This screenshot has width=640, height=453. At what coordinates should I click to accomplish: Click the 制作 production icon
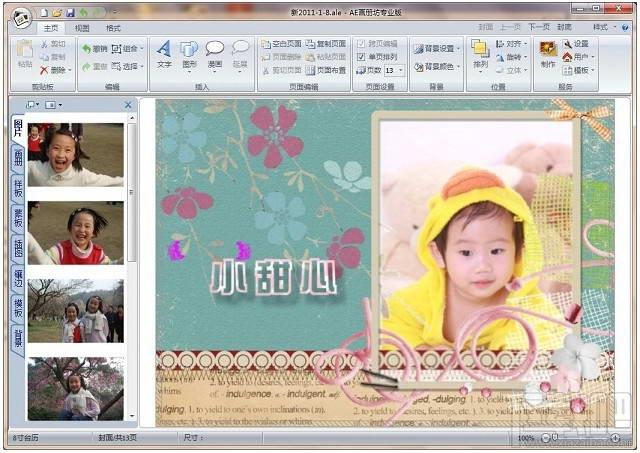click(548, 54)
